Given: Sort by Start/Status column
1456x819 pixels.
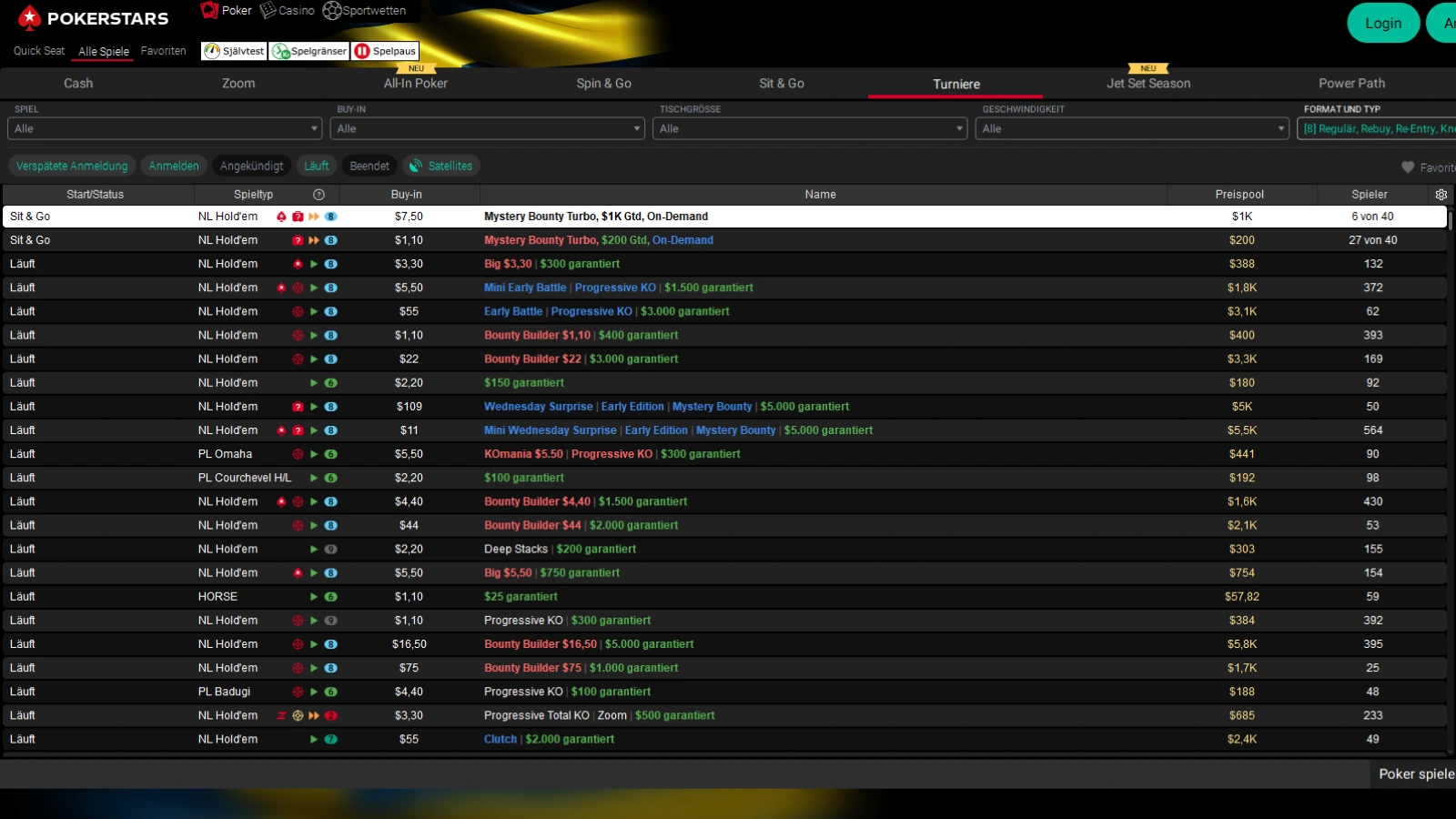Looking at the screenshot, I should (x=96, y=195).
